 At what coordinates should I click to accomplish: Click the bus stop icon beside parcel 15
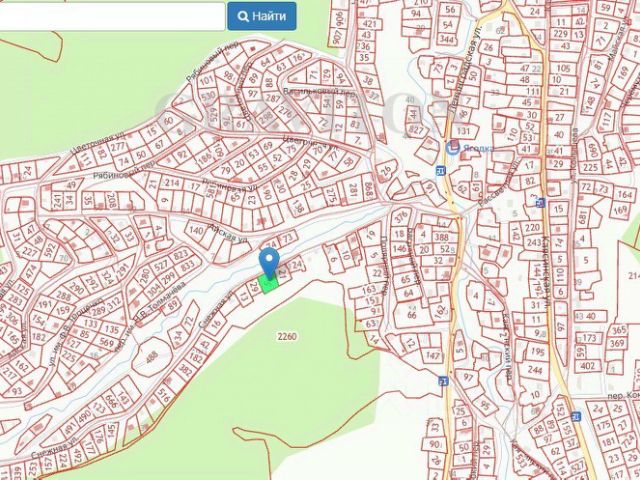(541, 202)
